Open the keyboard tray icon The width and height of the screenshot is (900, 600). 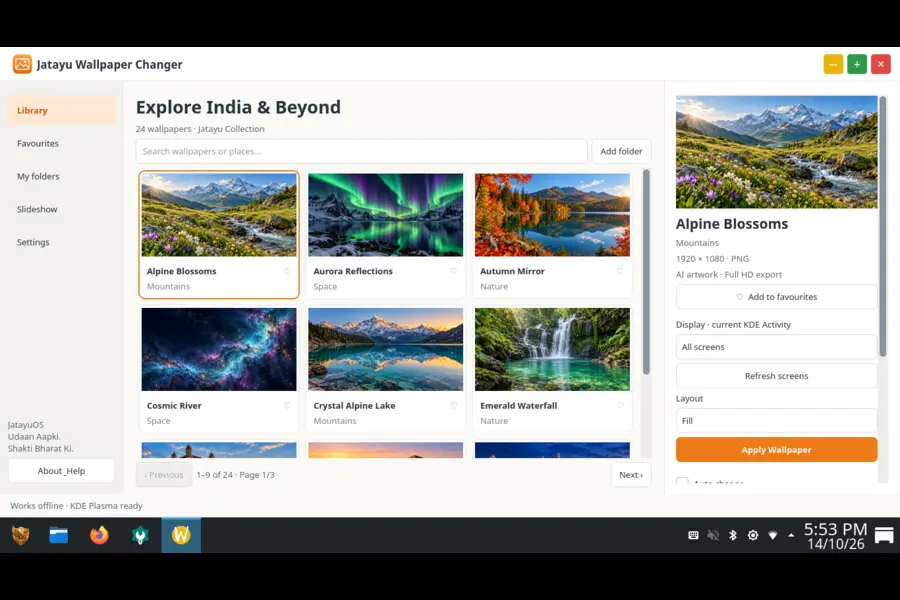click(693, 535)
